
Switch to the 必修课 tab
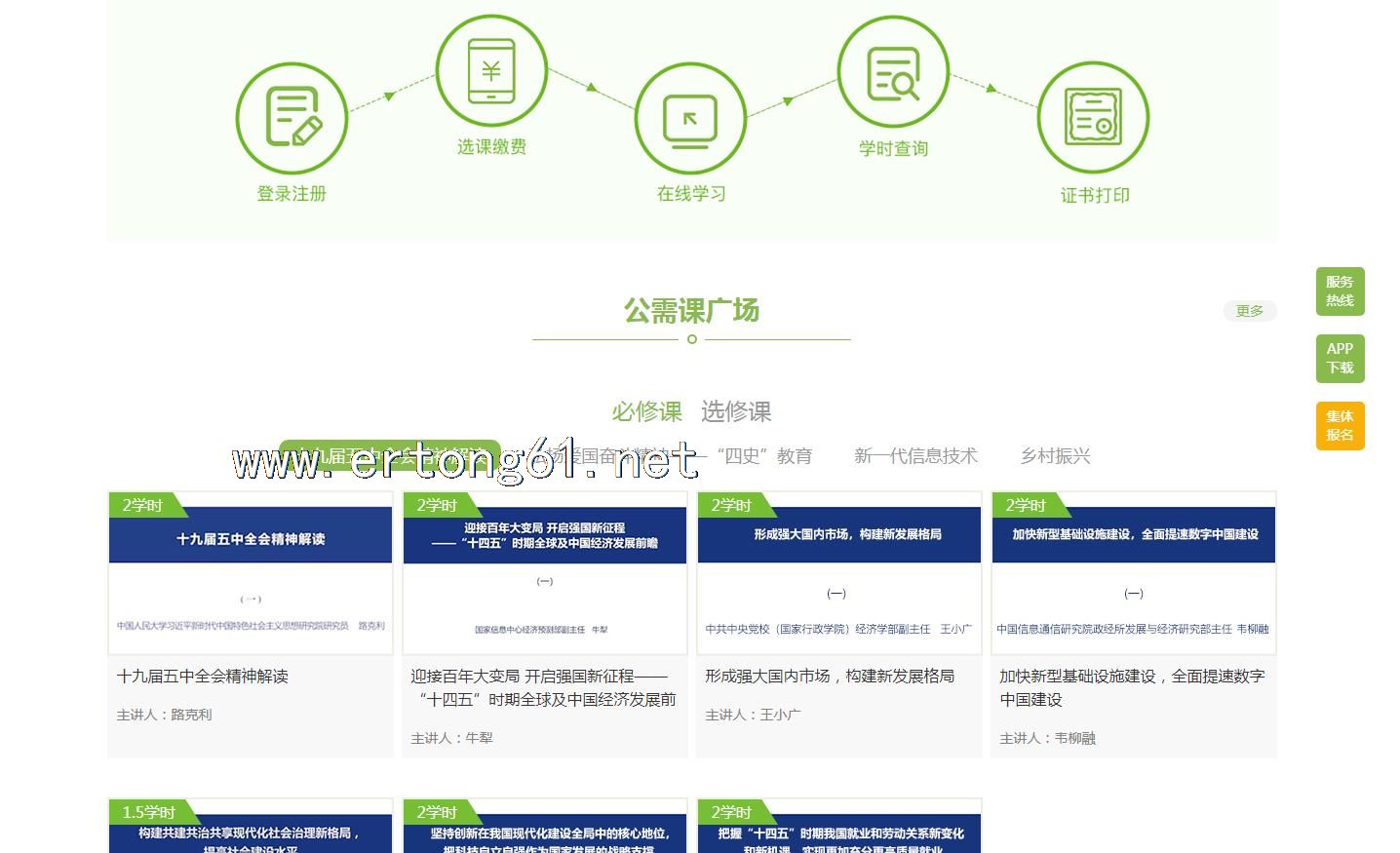[646, 411]
